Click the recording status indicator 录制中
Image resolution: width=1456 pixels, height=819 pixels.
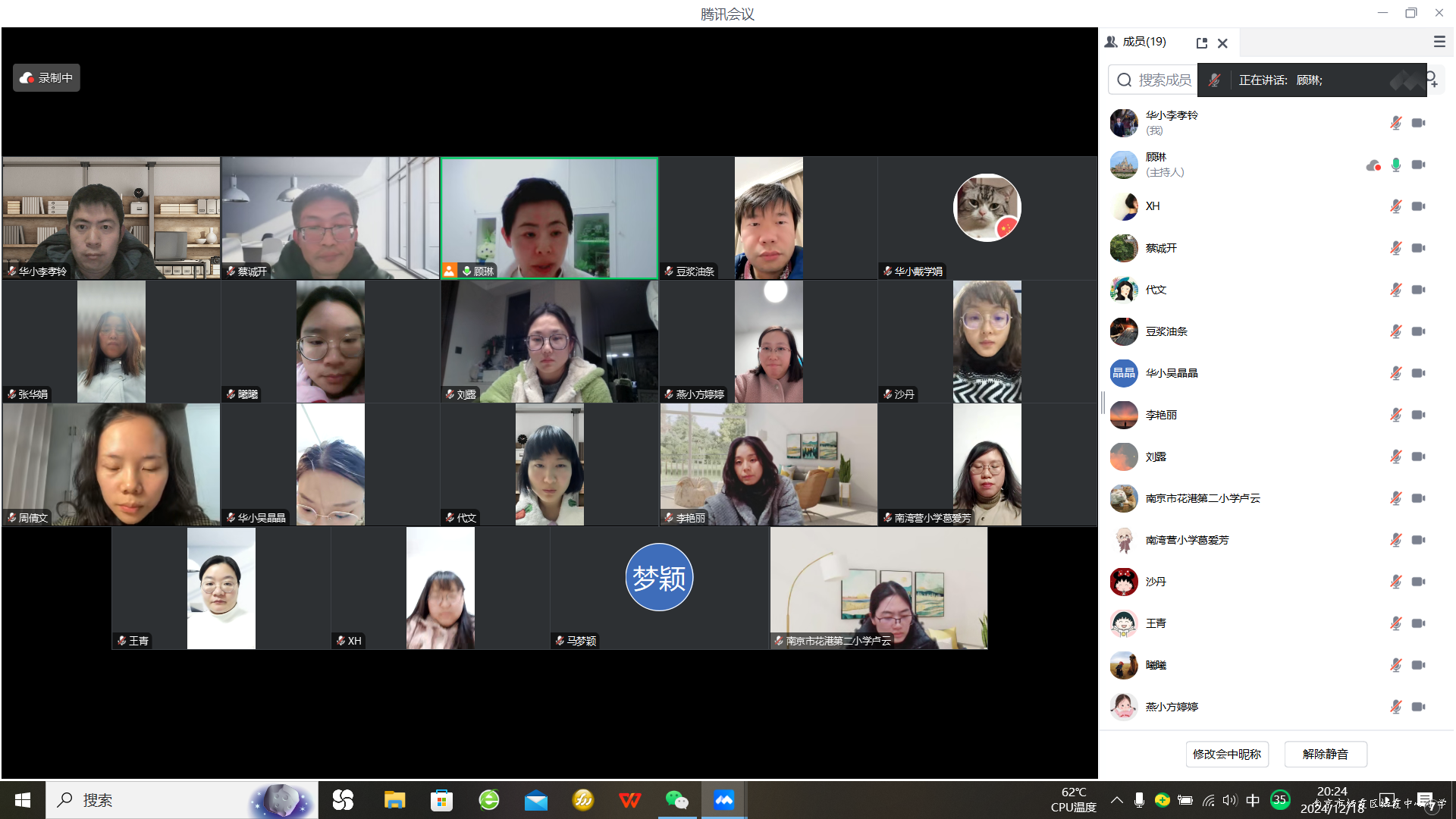(x=46, y=78)
